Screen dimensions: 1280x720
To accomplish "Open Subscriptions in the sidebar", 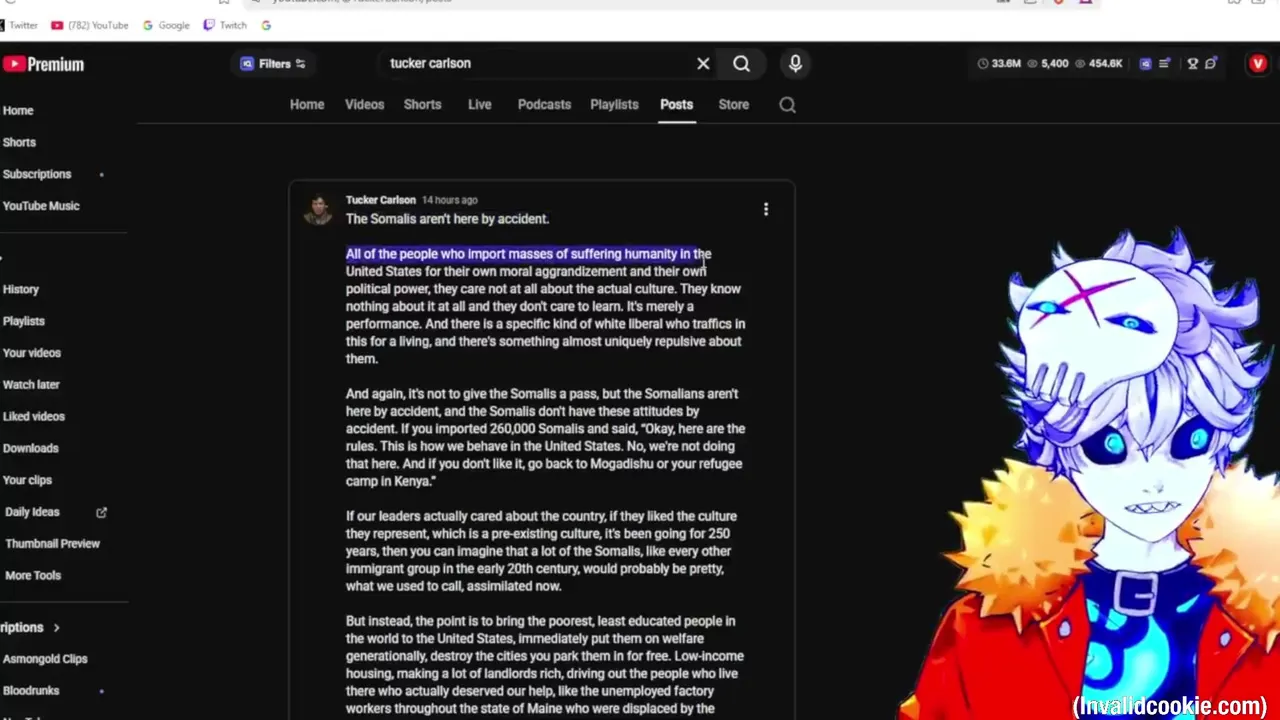I will 37,174.
